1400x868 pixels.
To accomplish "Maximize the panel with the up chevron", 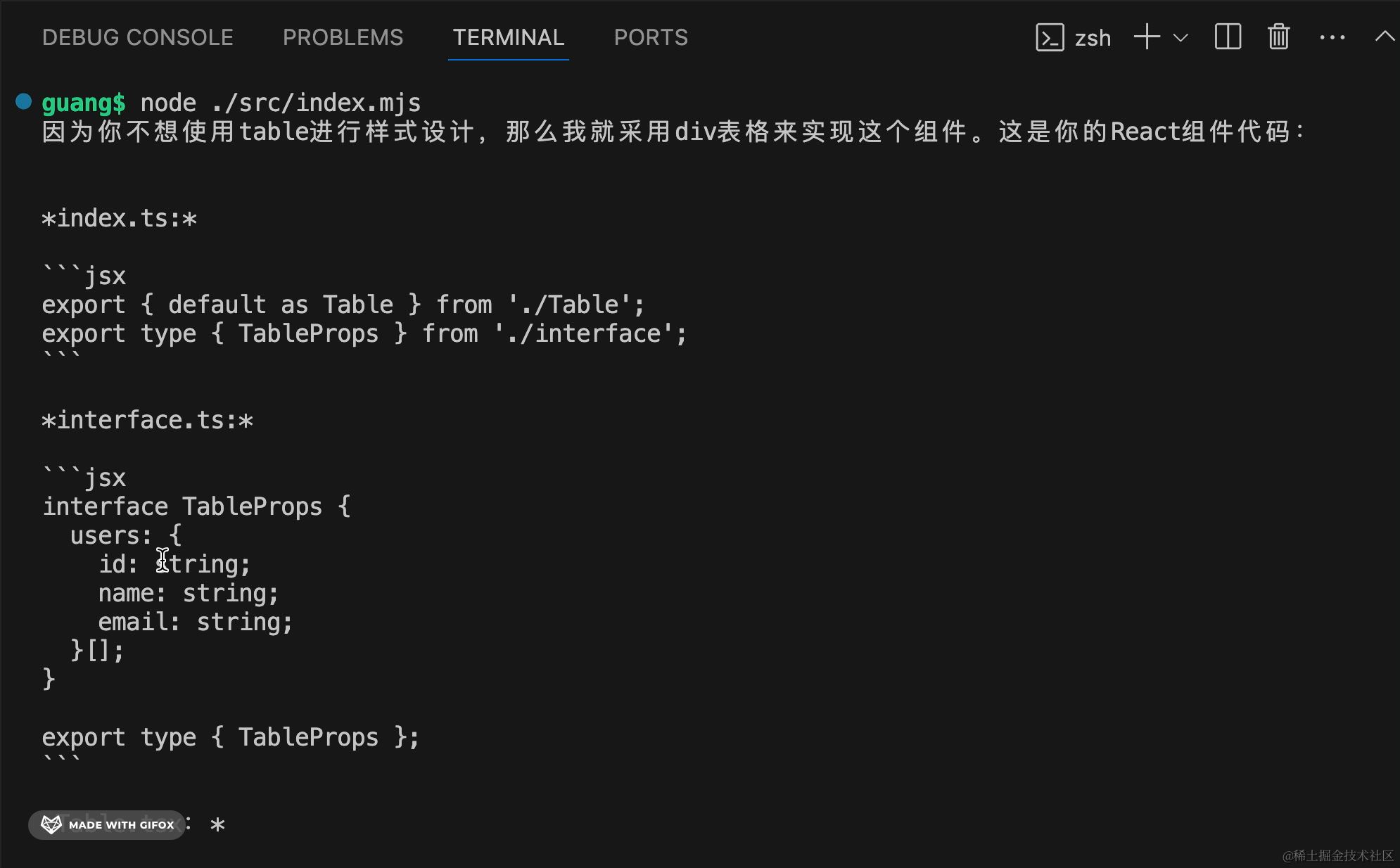I will (x=1384, y=37).
